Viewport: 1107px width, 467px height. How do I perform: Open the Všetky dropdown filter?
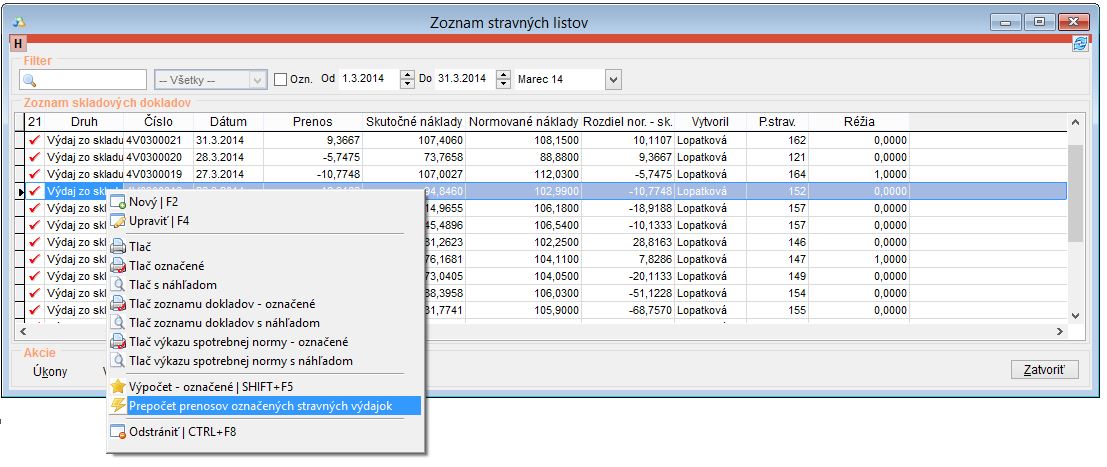[x=258, y=79]
